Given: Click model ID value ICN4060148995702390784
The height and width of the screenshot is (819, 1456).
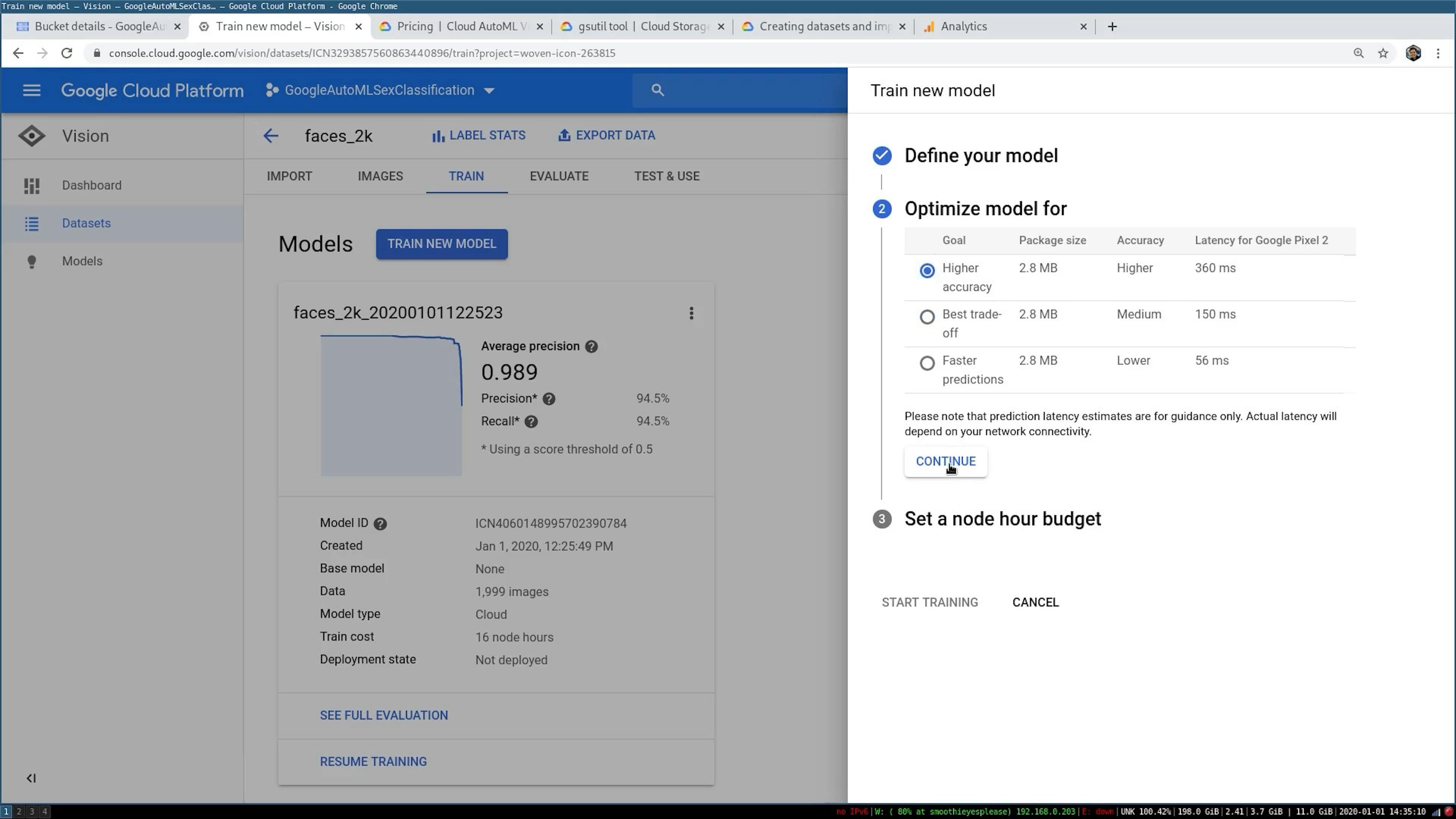Looking at the screenshot, I should point(551,524).
